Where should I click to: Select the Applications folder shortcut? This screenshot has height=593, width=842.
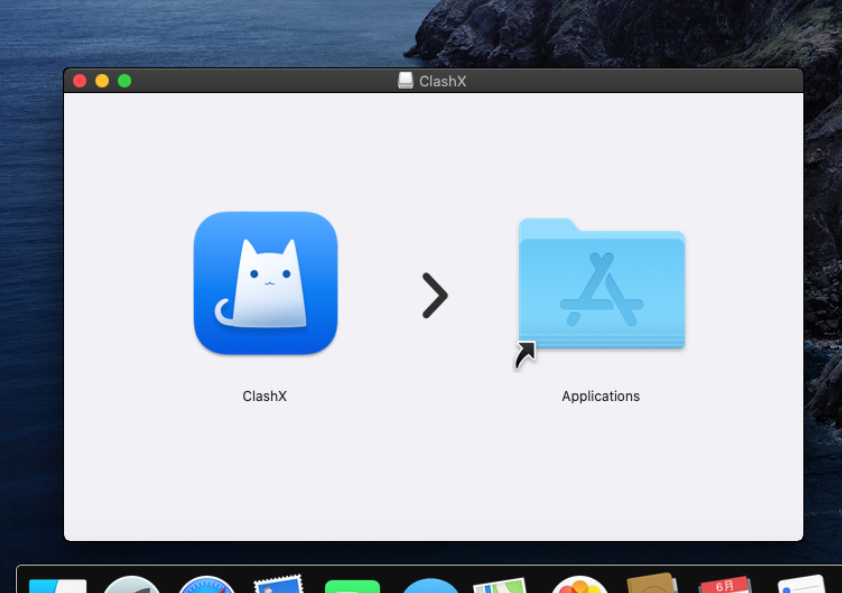pos(601,284)
